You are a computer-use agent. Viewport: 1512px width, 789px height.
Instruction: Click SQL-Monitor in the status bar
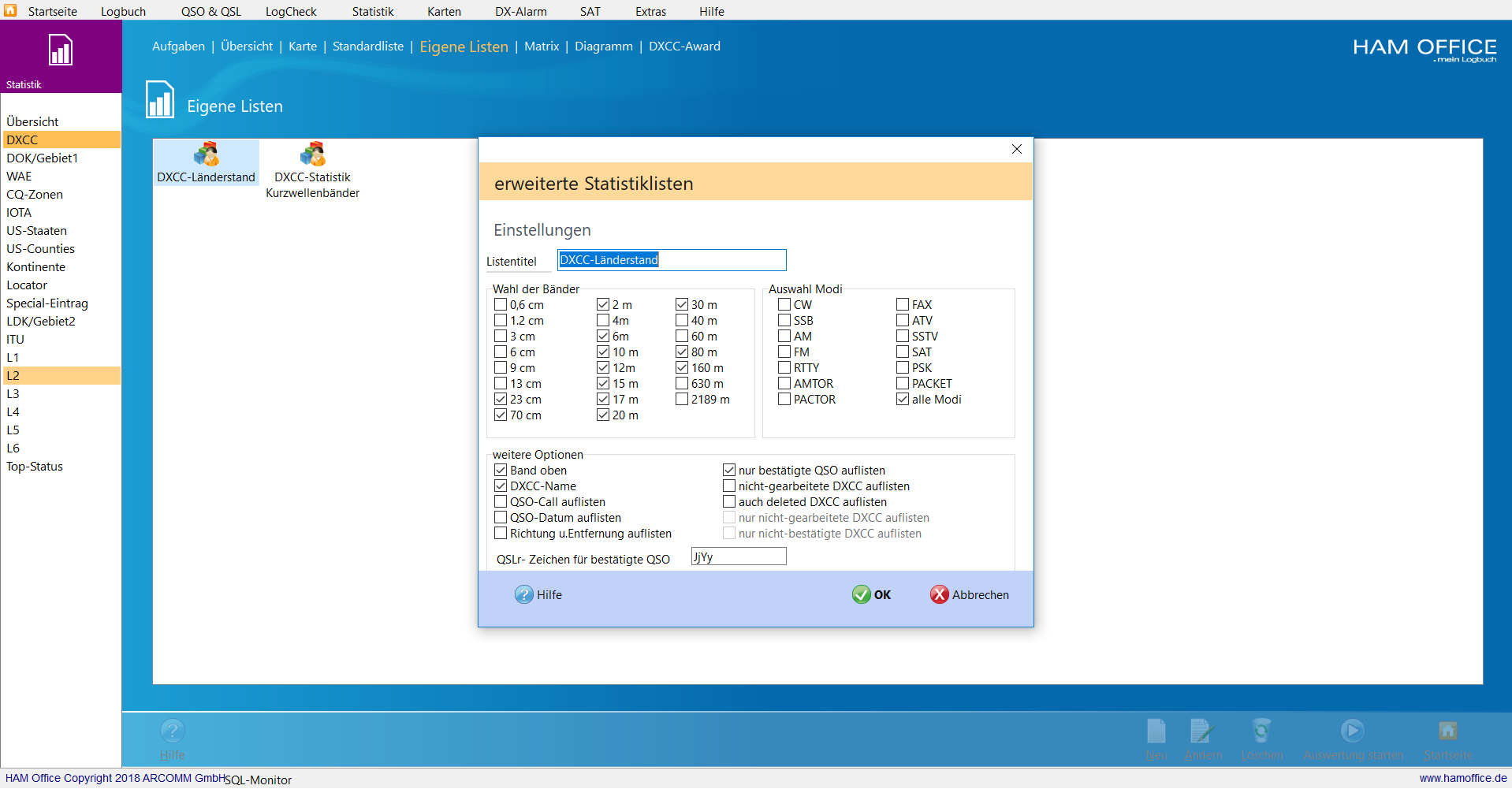[258, 780]
